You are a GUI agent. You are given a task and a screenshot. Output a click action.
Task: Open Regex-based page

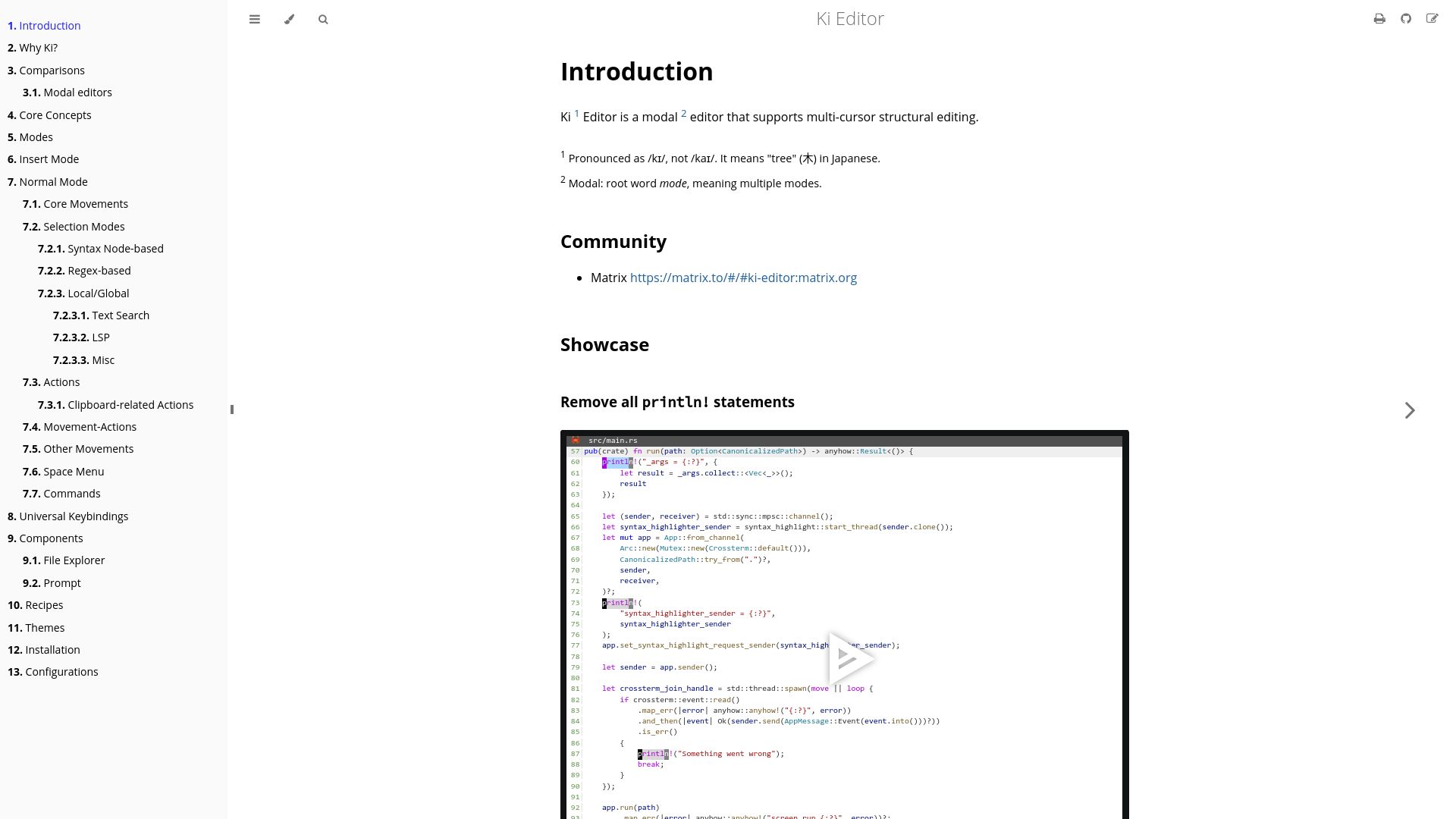click(84, 271)
